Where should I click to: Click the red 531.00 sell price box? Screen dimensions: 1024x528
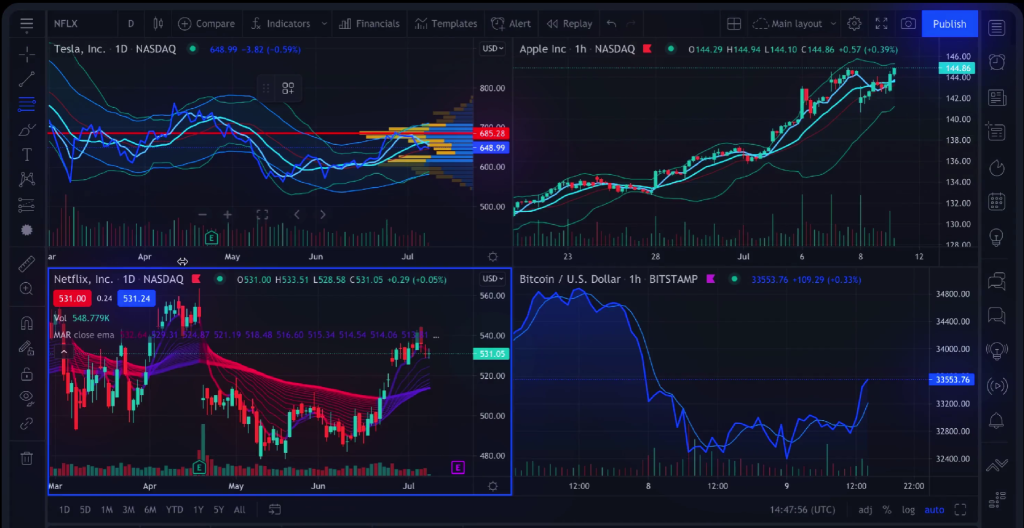click(x=72, y=299)
